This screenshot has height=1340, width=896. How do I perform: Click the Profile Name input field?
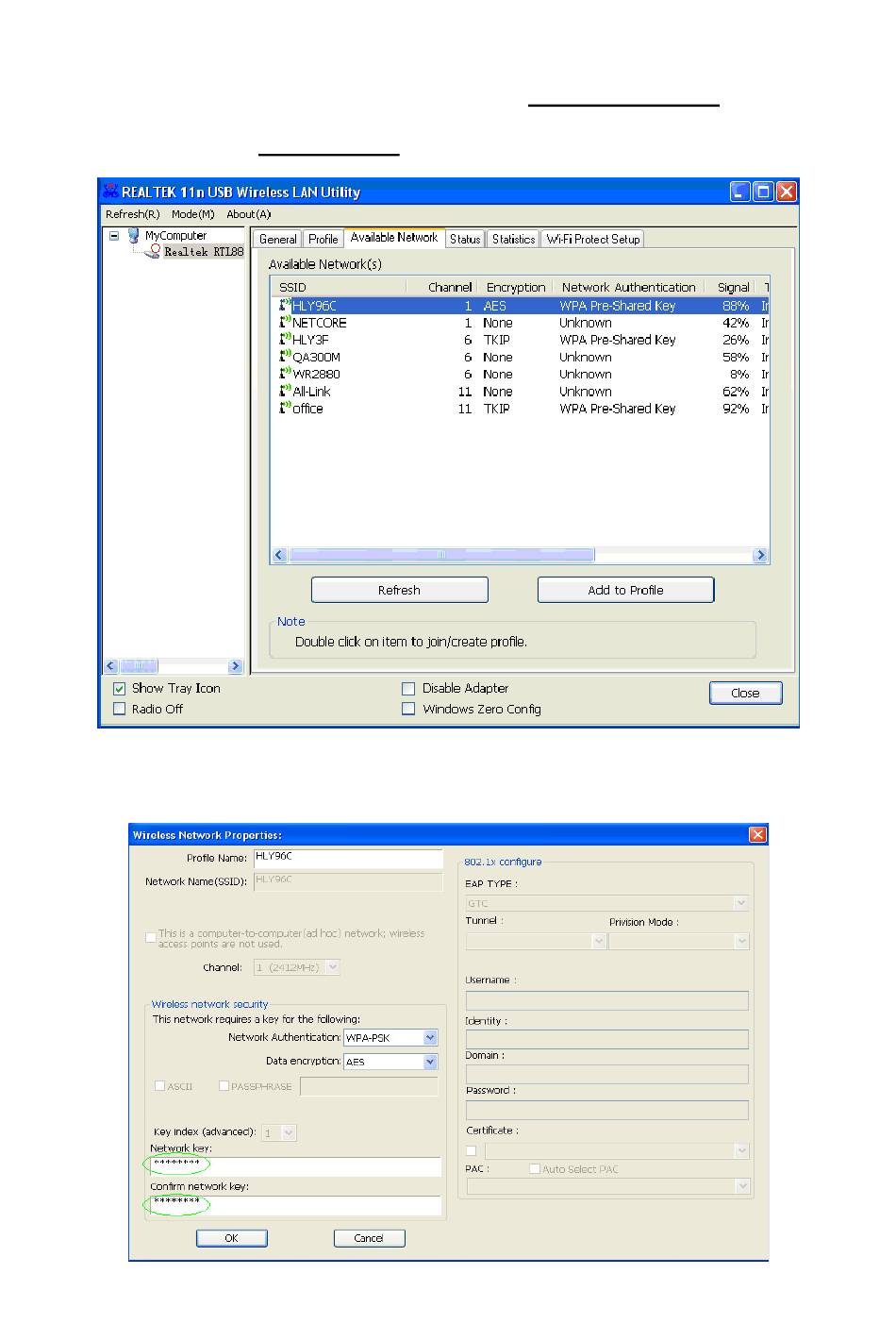coord(348,859)
